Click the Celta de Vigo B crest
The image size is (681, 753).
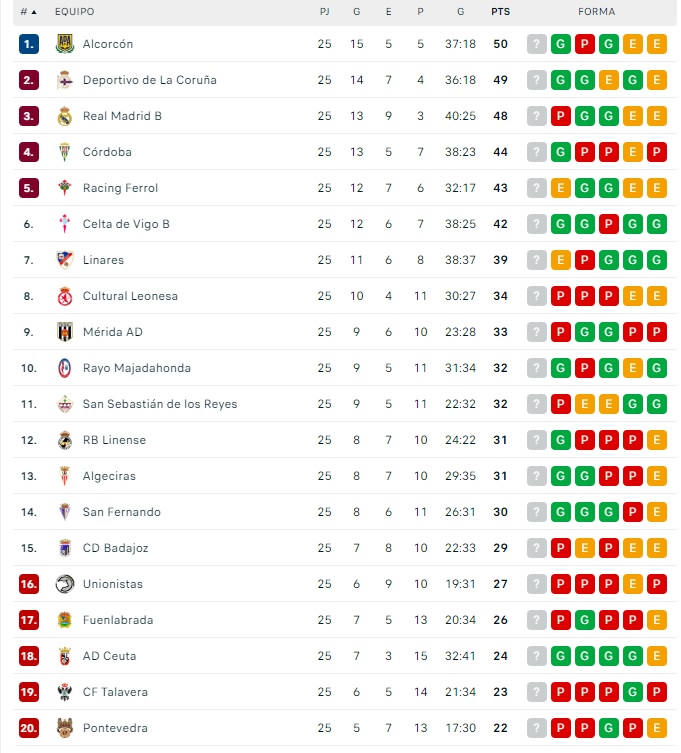point(65,224)
